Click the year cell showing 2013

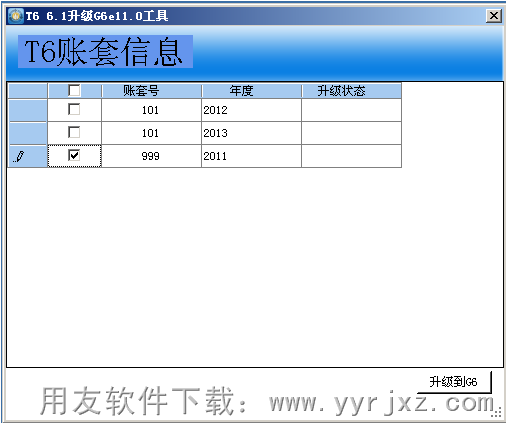[x=251, y=133]
